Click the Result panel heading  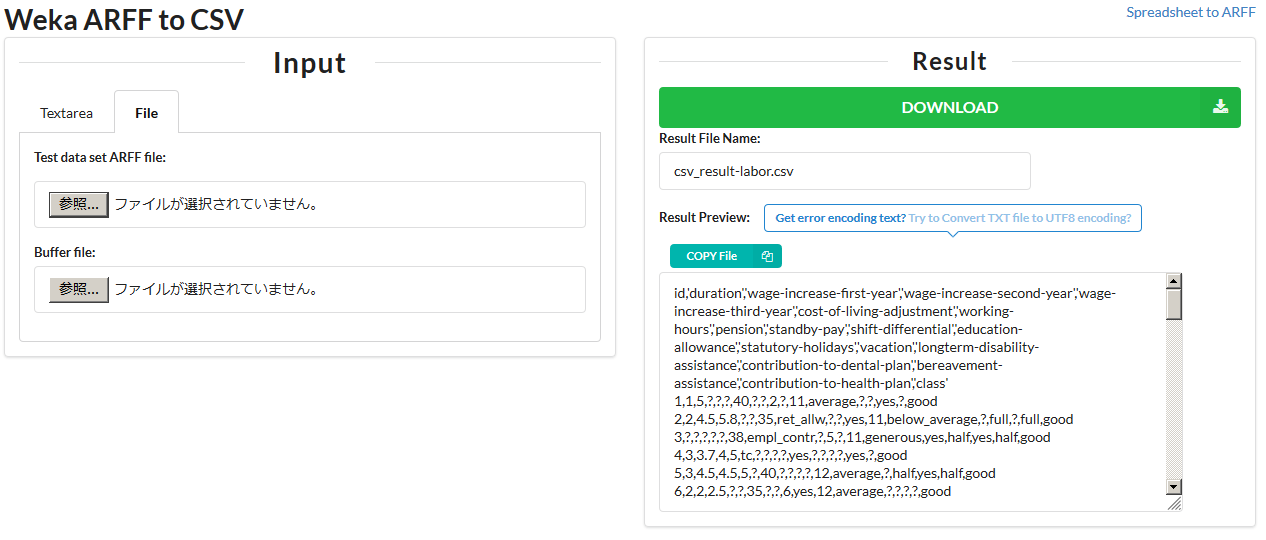coord(949,61)
